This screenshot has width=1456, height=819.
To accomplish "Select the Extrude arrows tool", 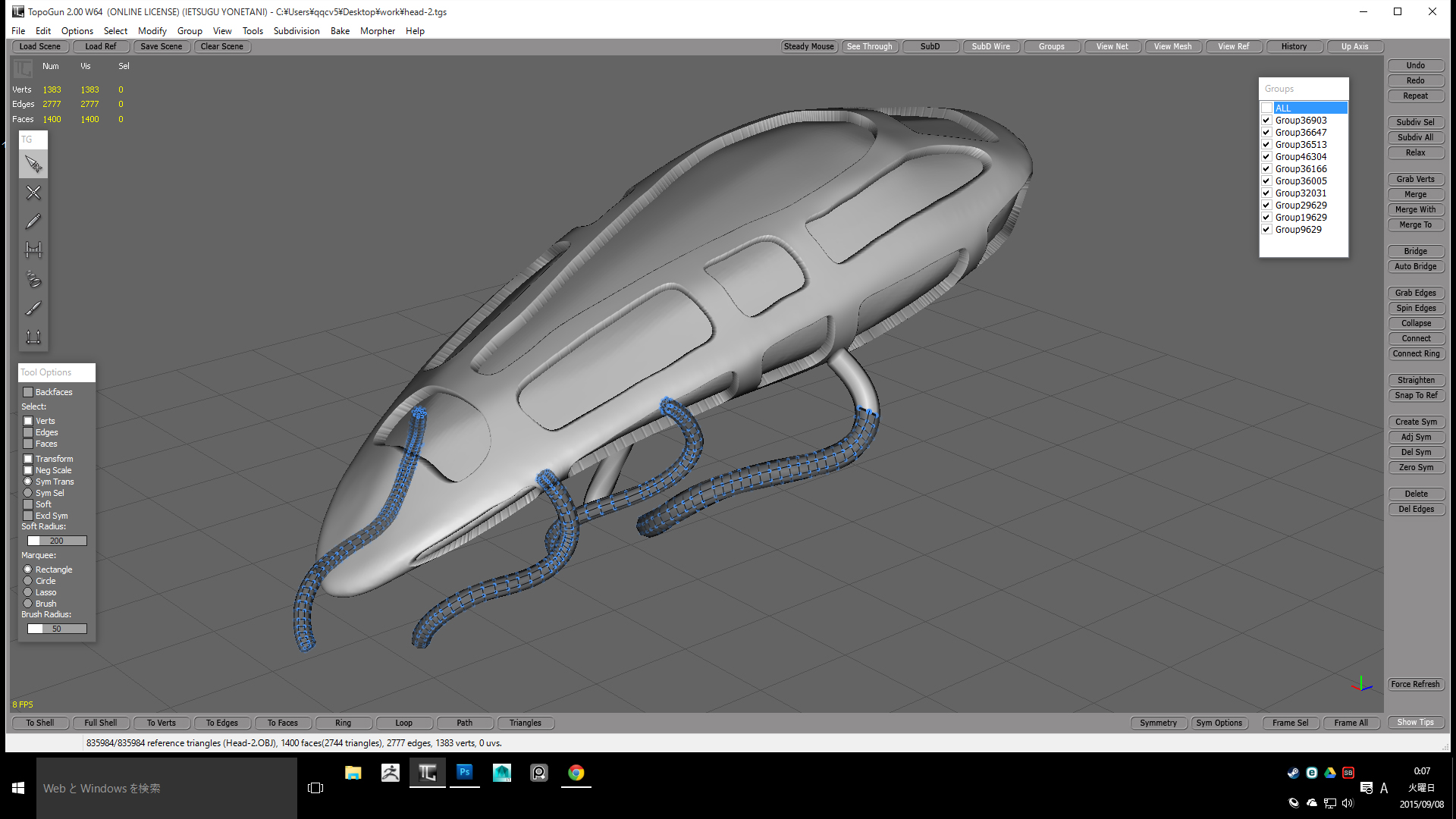I will coord(33,337).
